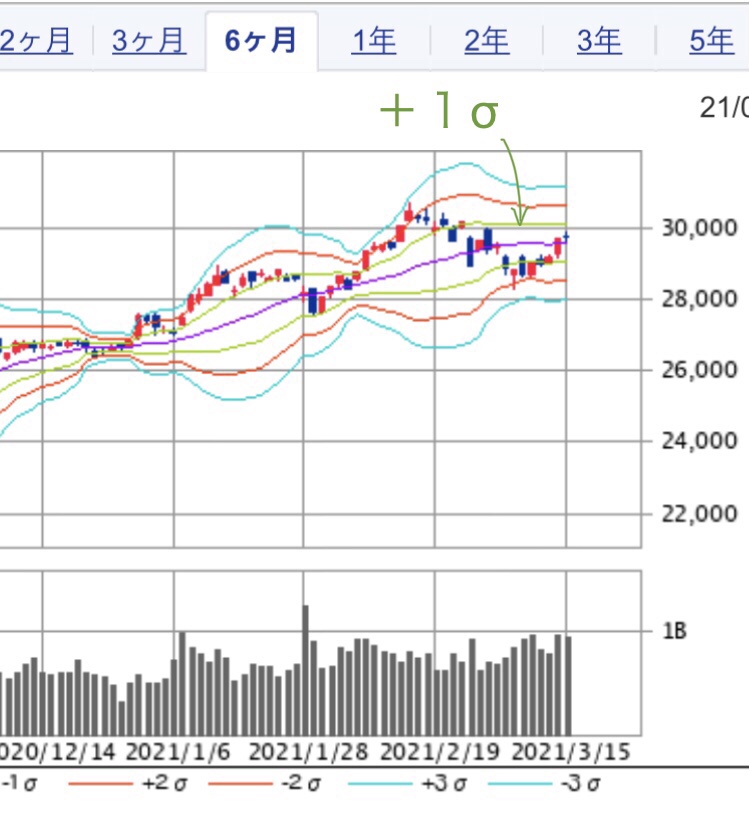Click the 22,000 price axis label

(699, 514)
